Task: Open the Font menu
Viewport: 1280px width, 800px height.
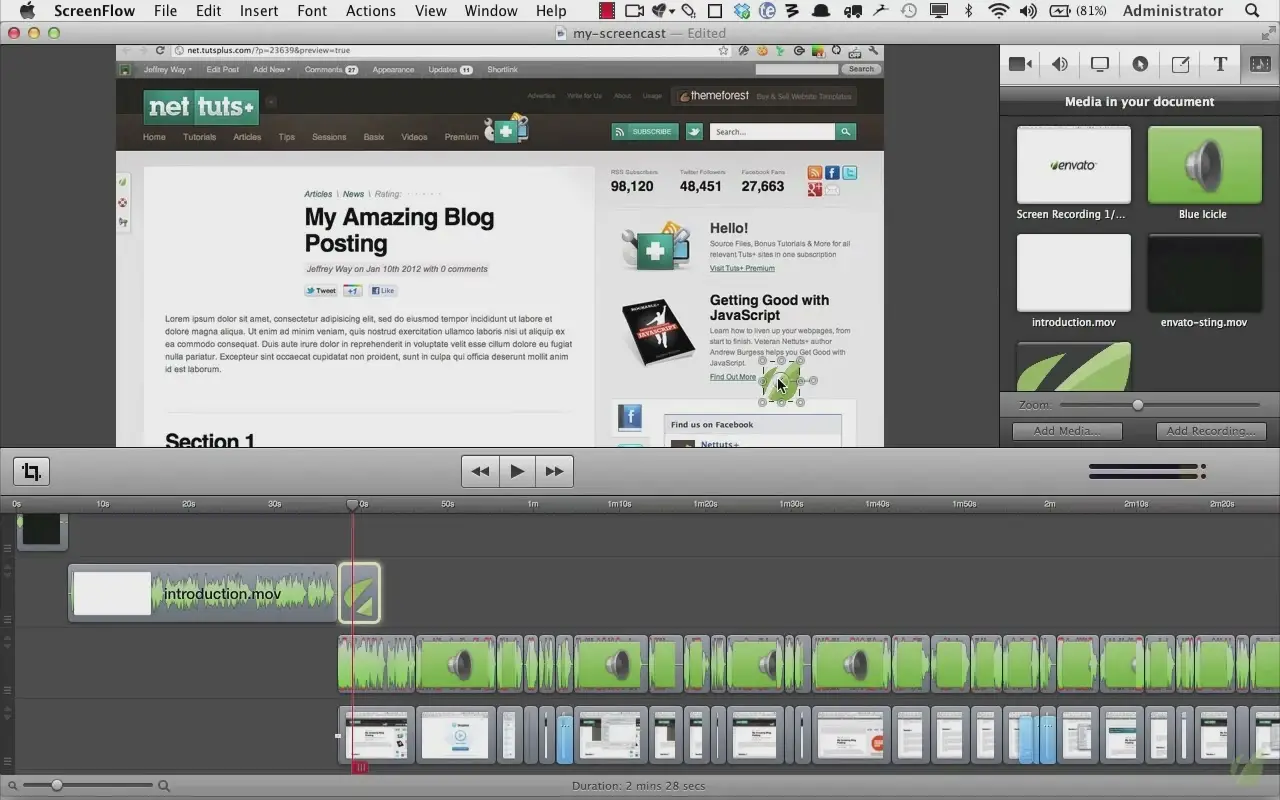Action: coord(312,11)
